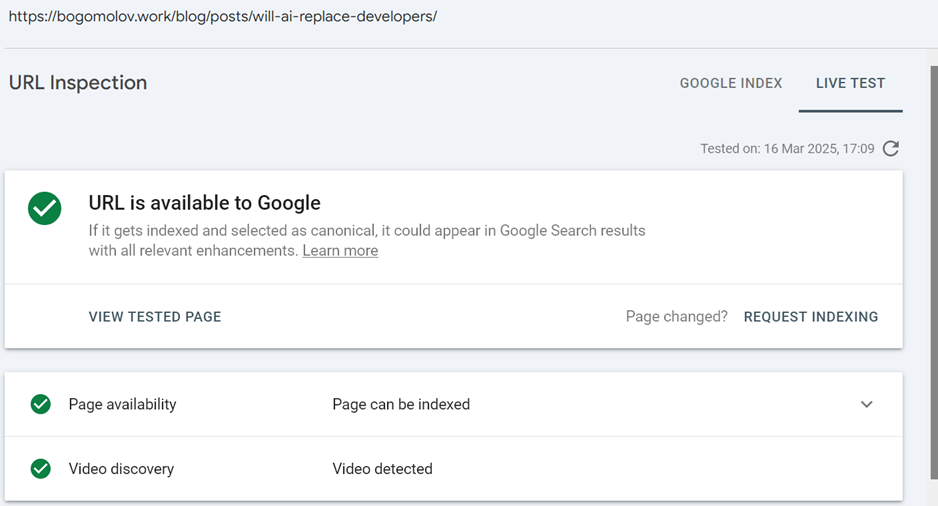The height and width of the screenshot is (506, 938).
Task: Click the 'Page can be indexed' status text
Action: click(x=401, y=404)
